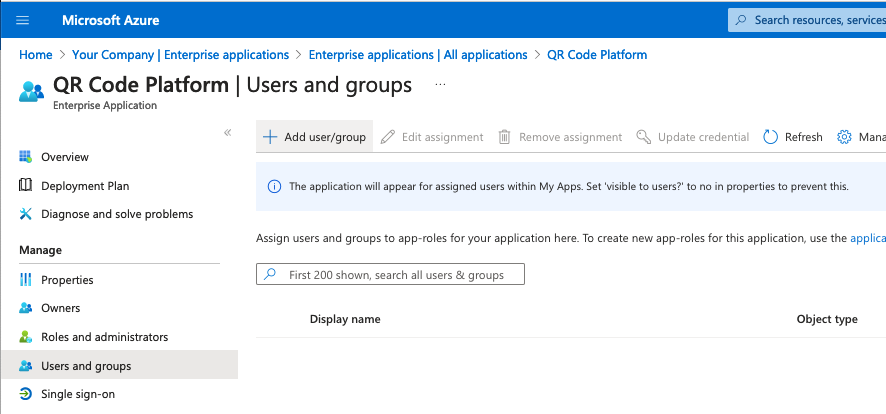Click Refresh in the toolbar

(793, 137)
